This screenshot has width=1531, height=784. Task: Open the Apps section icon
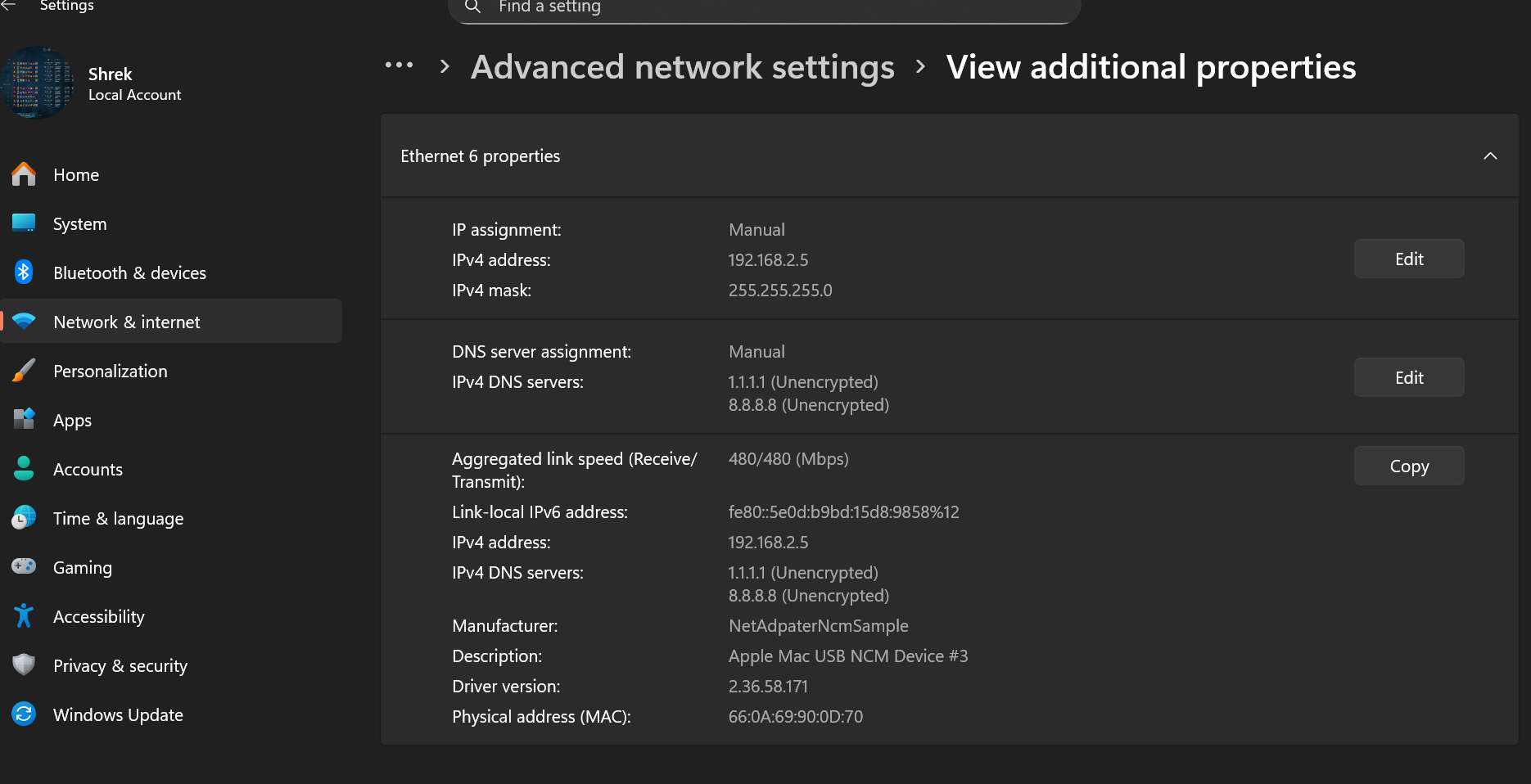click(x=24, y=419)
